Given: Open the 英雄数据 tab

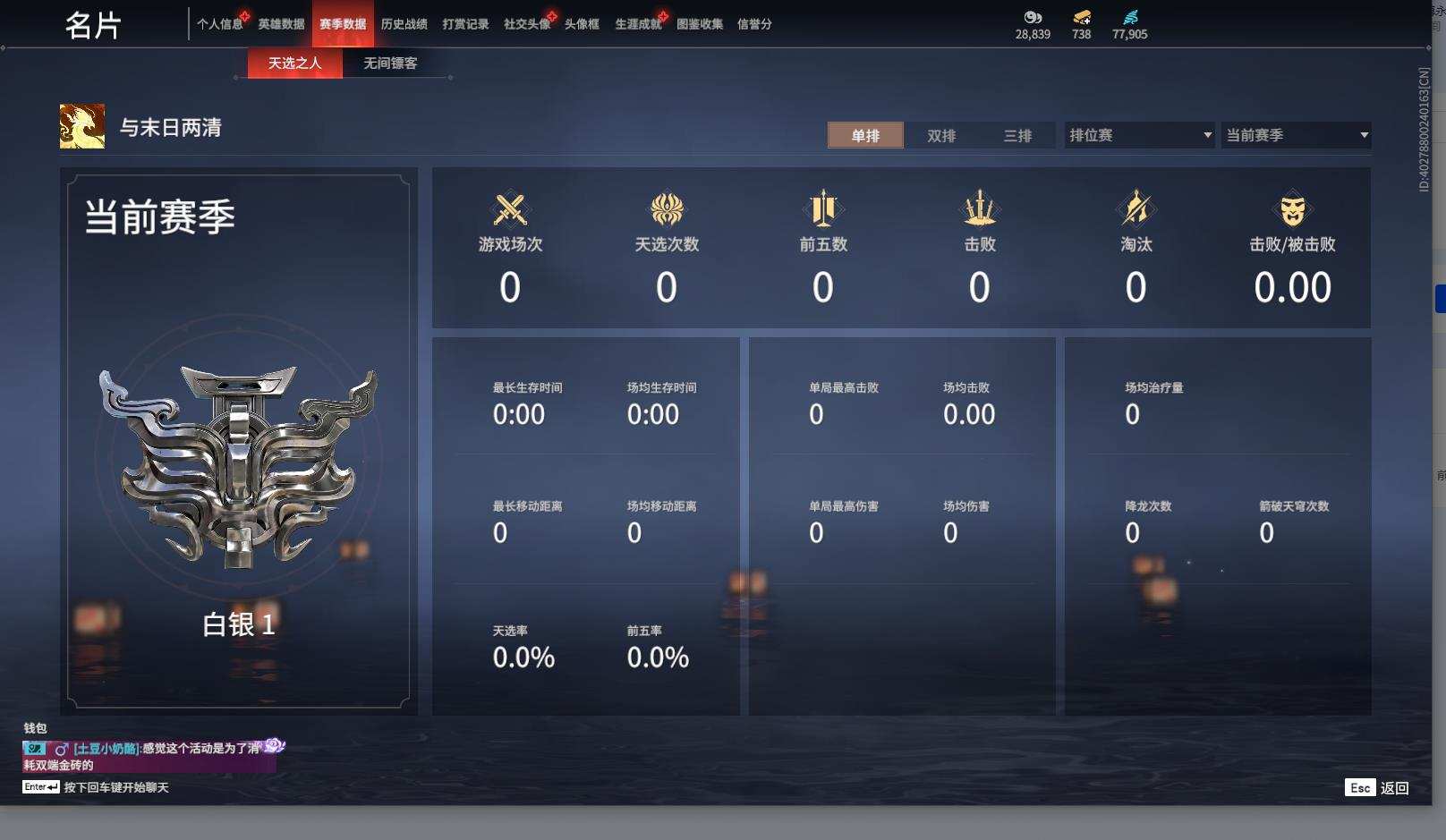Looking at the screenshot, I should tap(281, 24).
